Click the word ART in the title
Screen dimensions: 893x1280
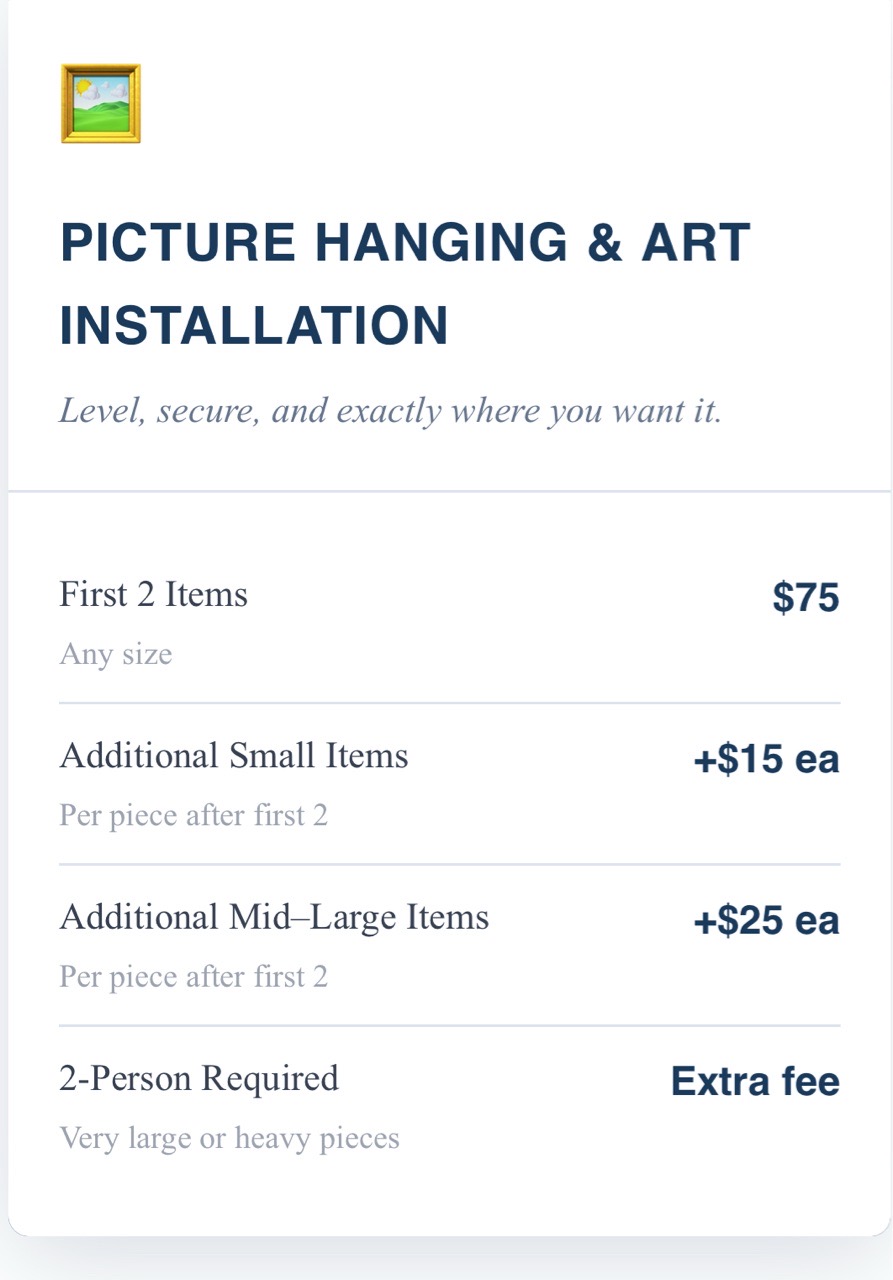pyautogui.click(x=696, y=243)
